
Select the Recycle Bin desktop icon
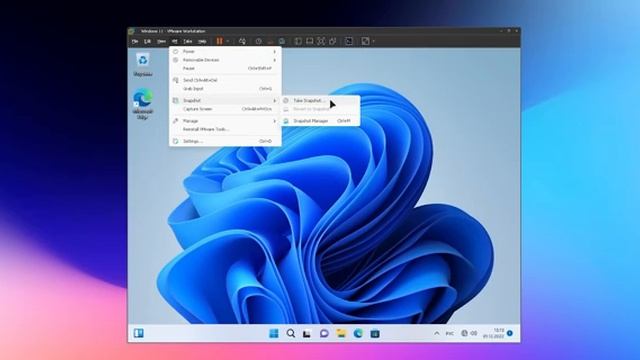[x=143, y=65]
